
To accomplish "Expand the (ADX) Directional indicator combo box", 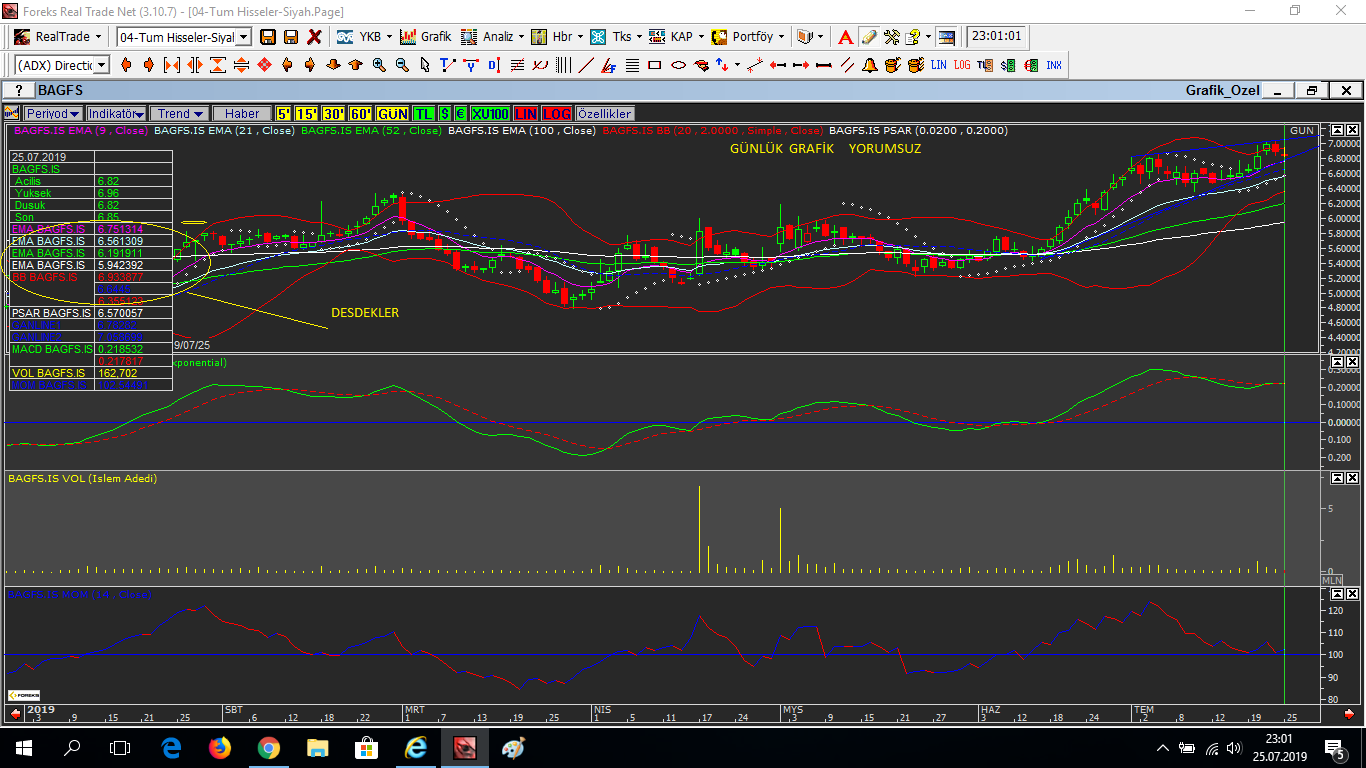I will (x=101, y=65).
